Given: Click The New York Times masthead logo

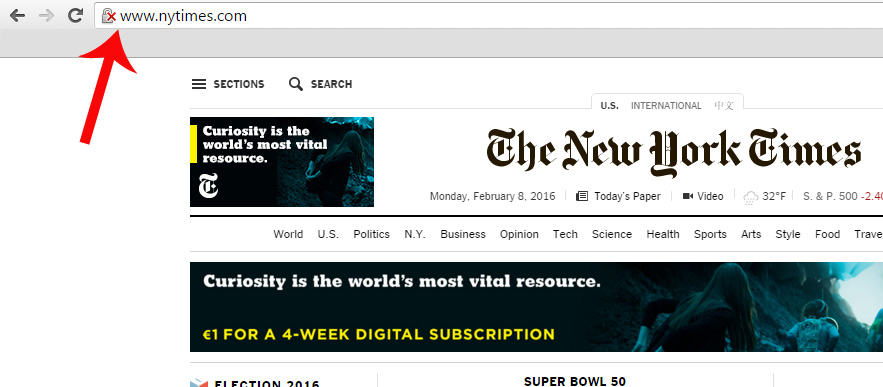Looking at the screenshot, I should (x=674, y=153).
